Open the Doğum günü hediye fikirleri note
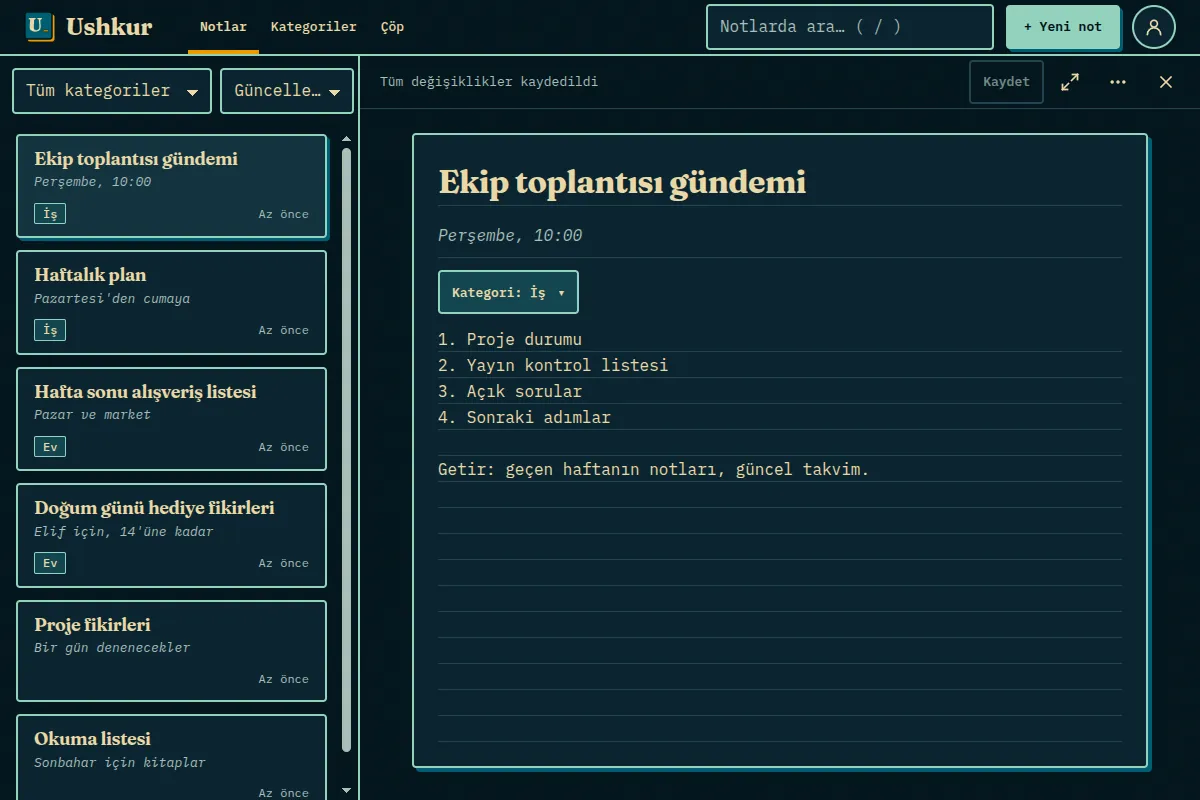 [x=171, y=535]
